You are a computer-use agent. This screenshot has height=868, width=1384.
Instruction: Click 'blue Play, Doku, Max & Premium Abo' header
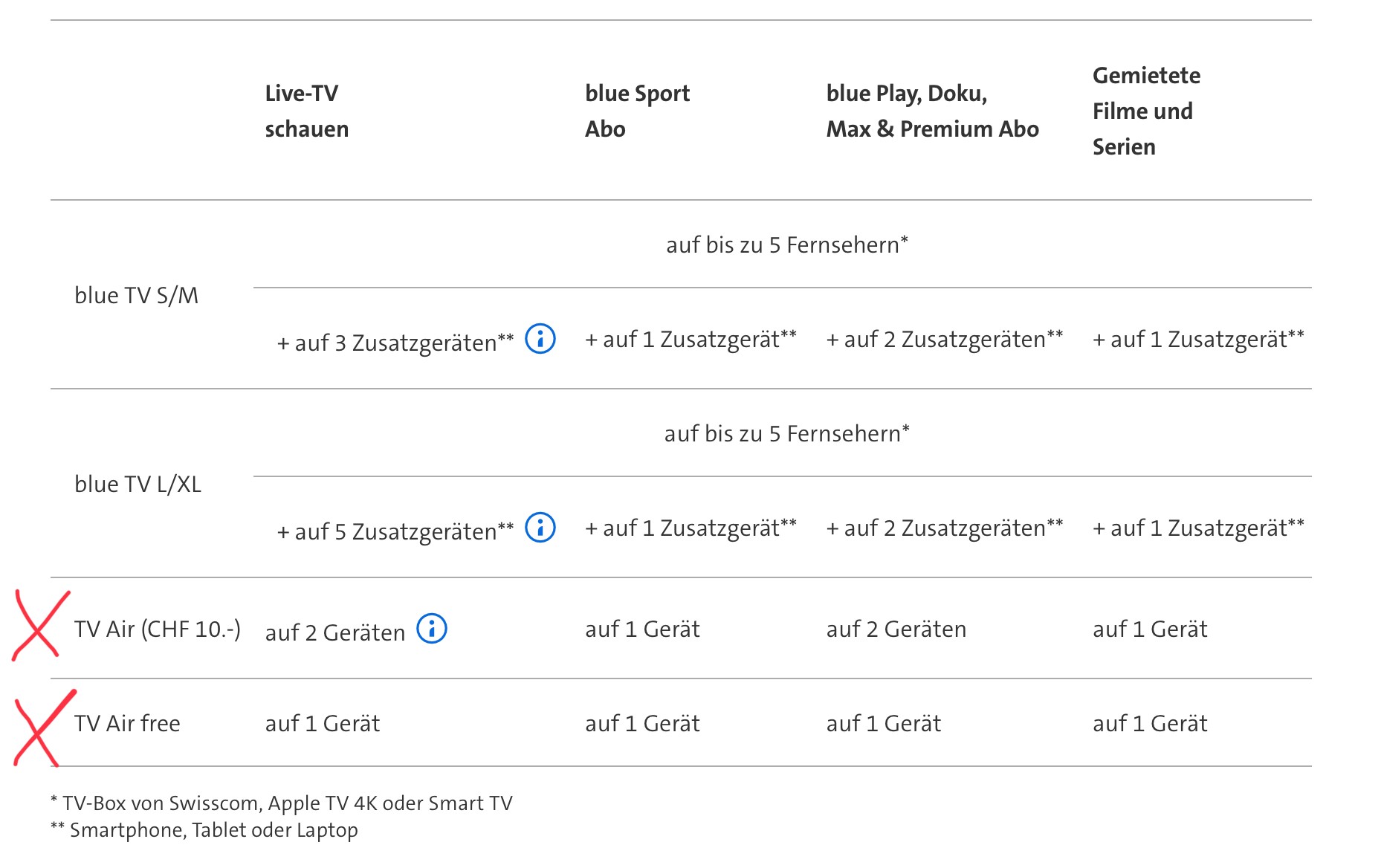click(x=932, y=111)
